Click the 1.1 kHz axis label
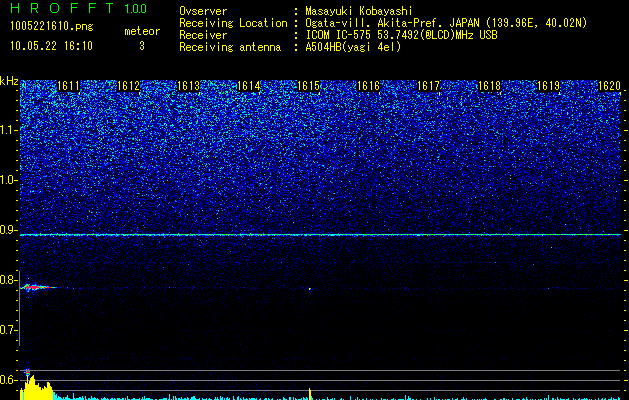This screenshot has height=400, width=629. point(8,130)
